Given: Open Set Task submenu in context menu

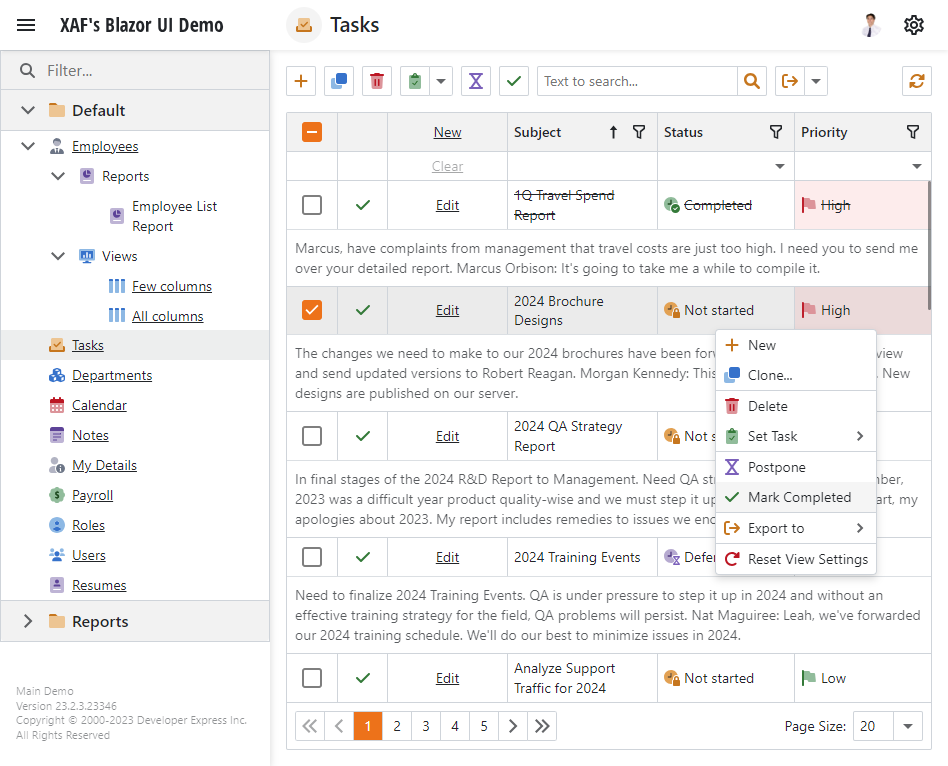Looking at the screenshot, I should 796,437.
